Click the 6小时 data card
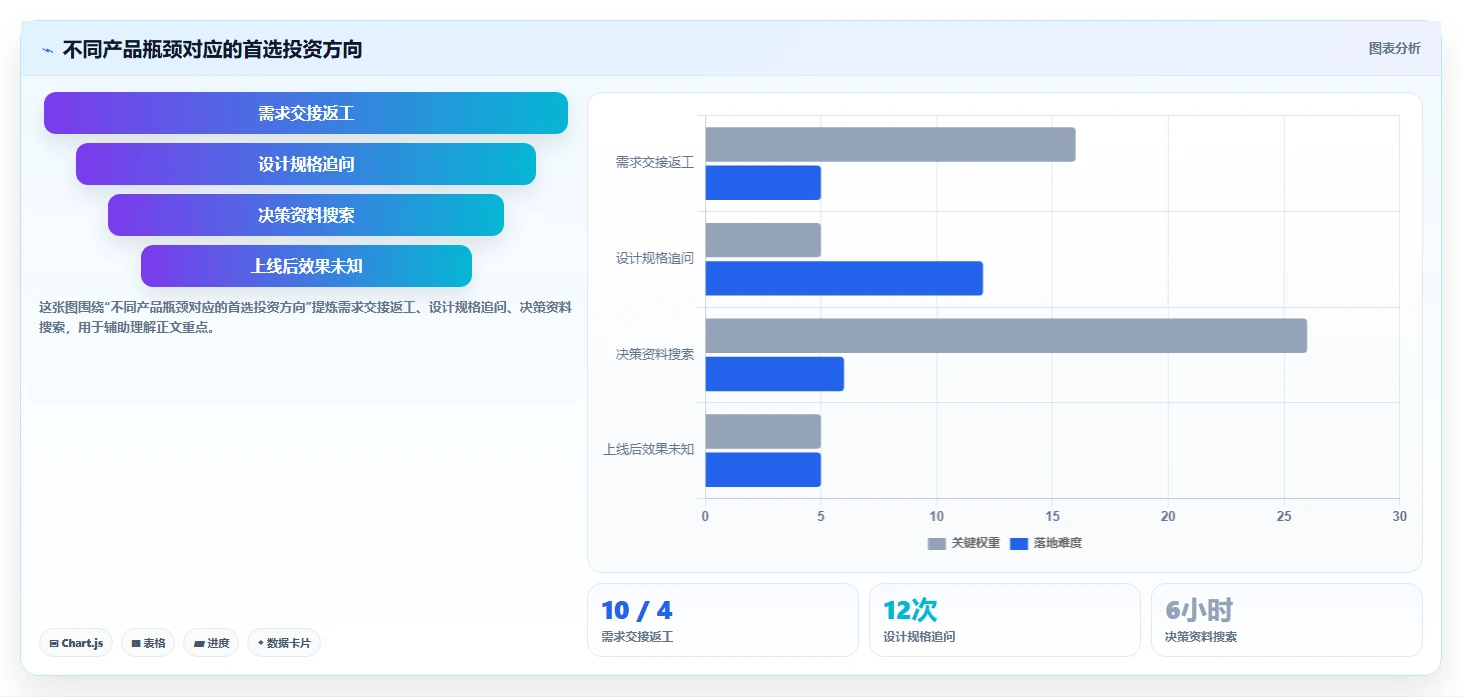This screenshot has width=1462, height=697. point(1286,620)
